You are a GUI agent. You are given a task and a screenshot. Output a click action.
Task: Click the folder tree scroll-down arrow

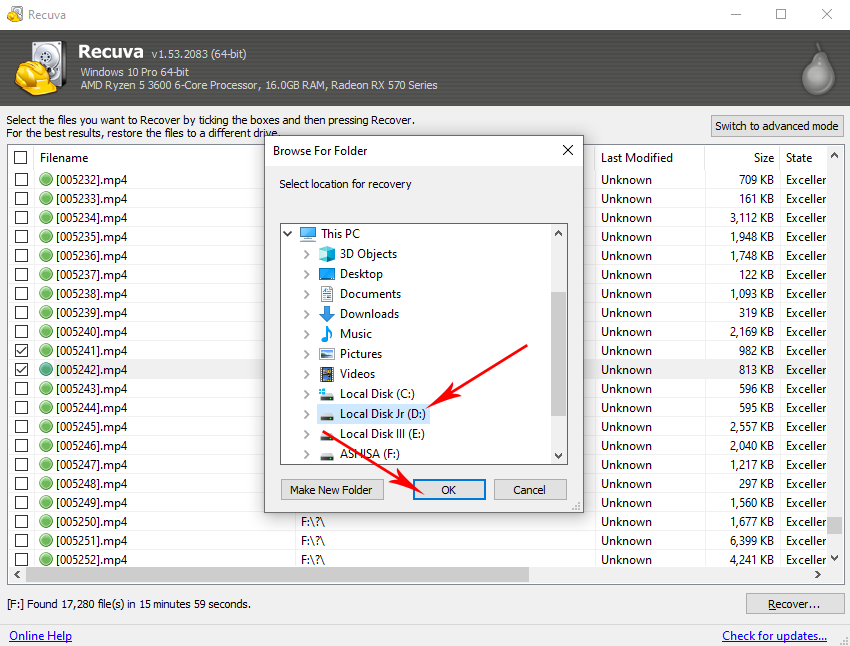pyautogui.click(x=558, y=456)
